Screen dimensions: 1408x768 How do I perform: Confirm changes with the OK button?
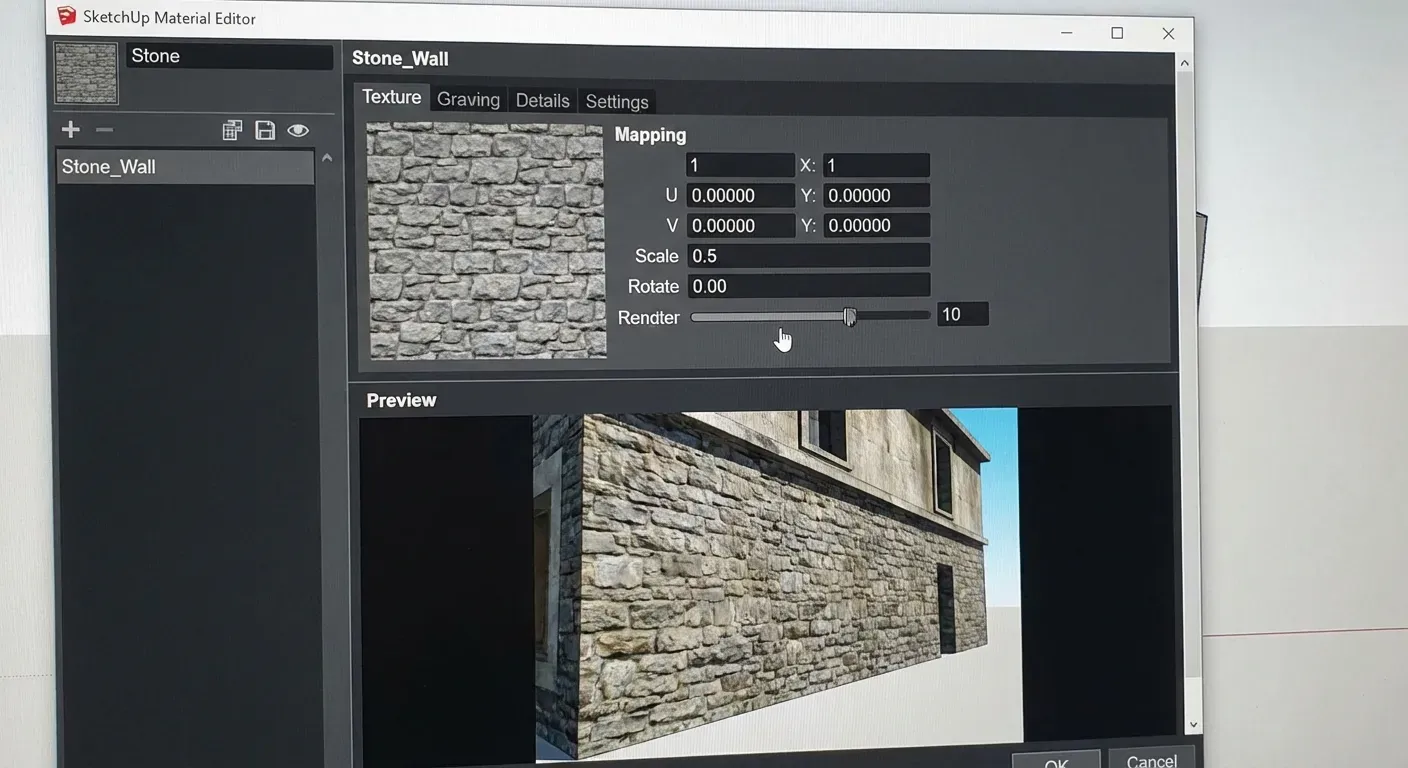point(1055,760)
